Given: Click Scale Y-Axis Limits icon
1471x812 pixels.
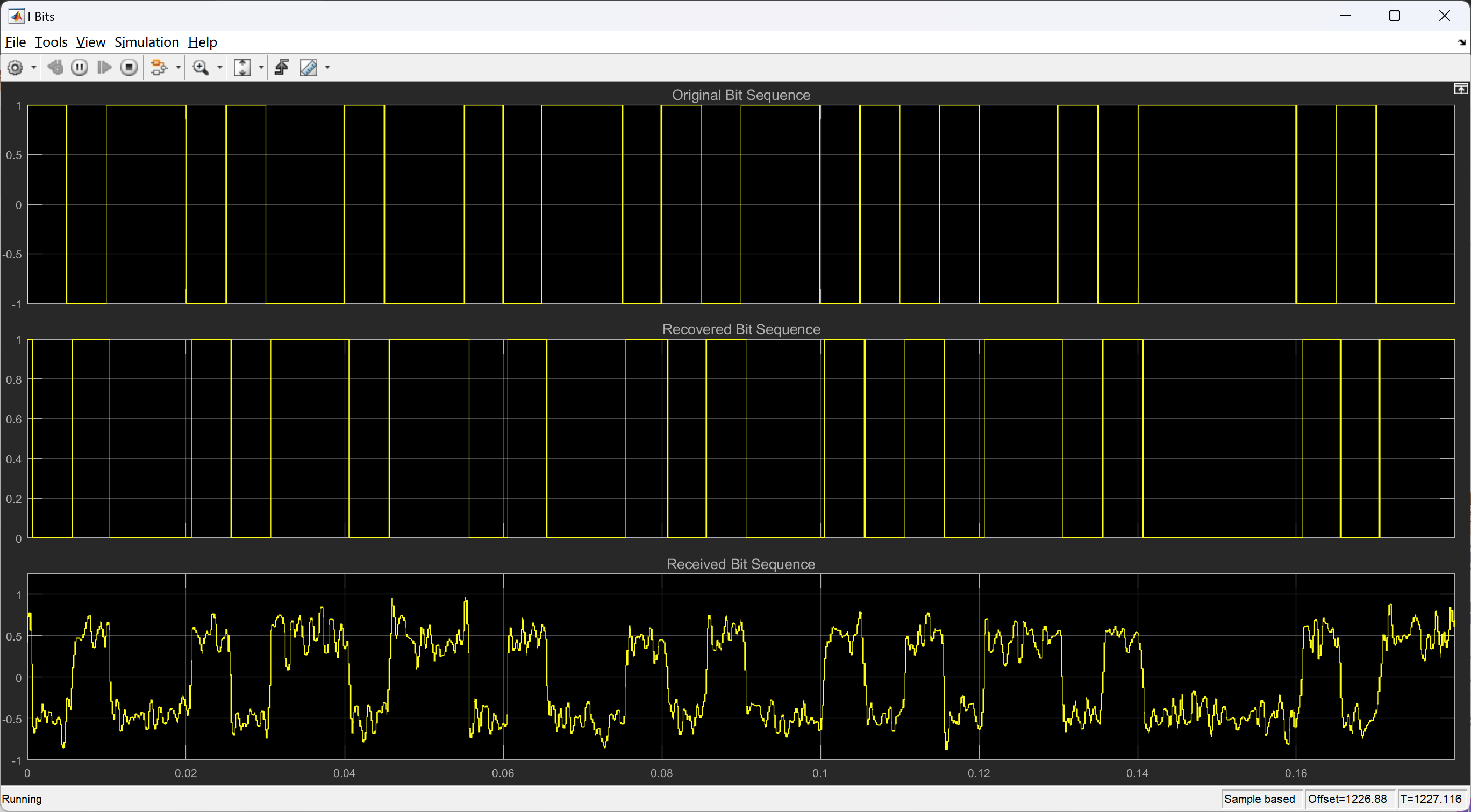Looking at the screenshot, I should [x=242, y=68].
